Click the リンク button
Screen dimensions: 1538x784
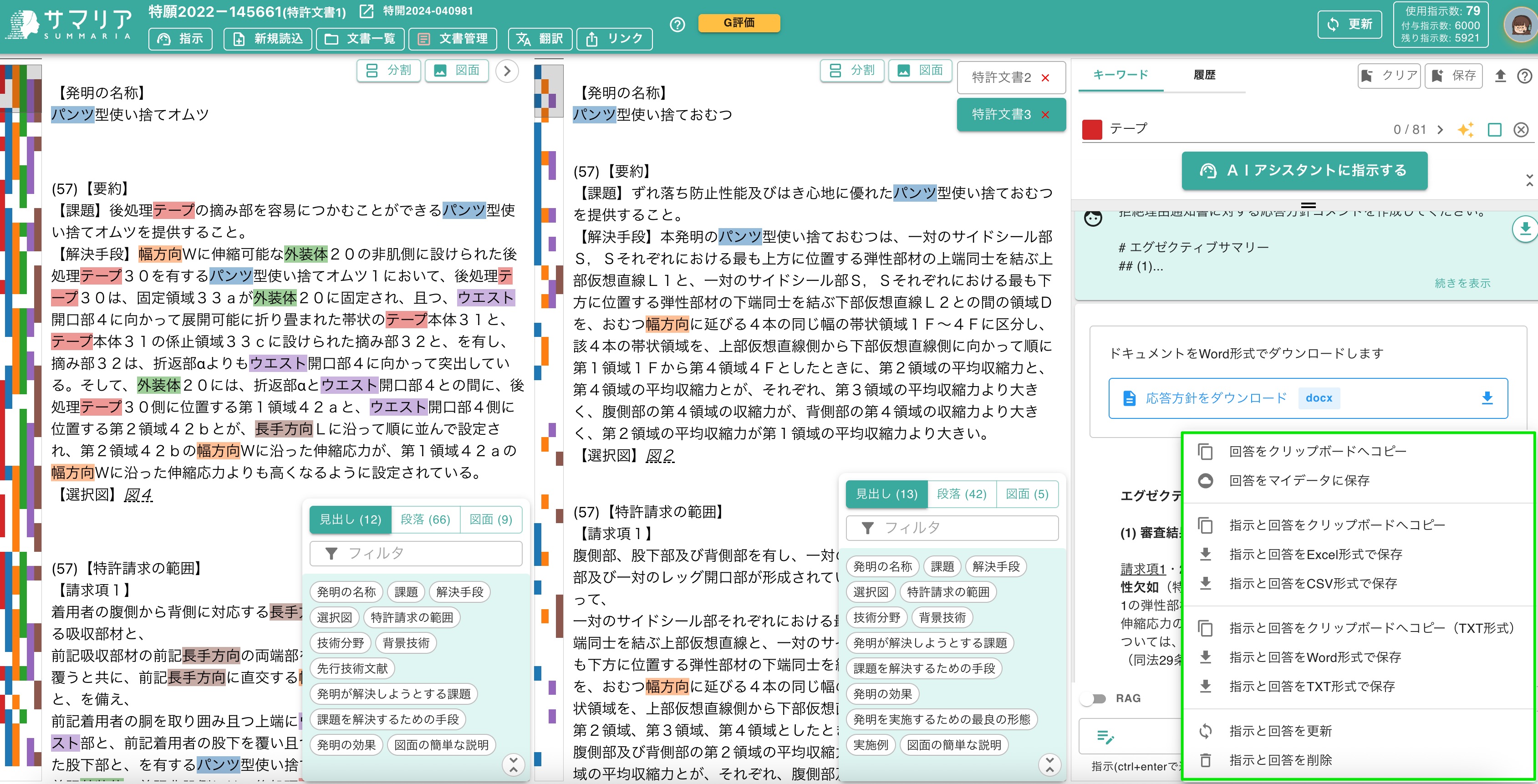click(614, 39)
